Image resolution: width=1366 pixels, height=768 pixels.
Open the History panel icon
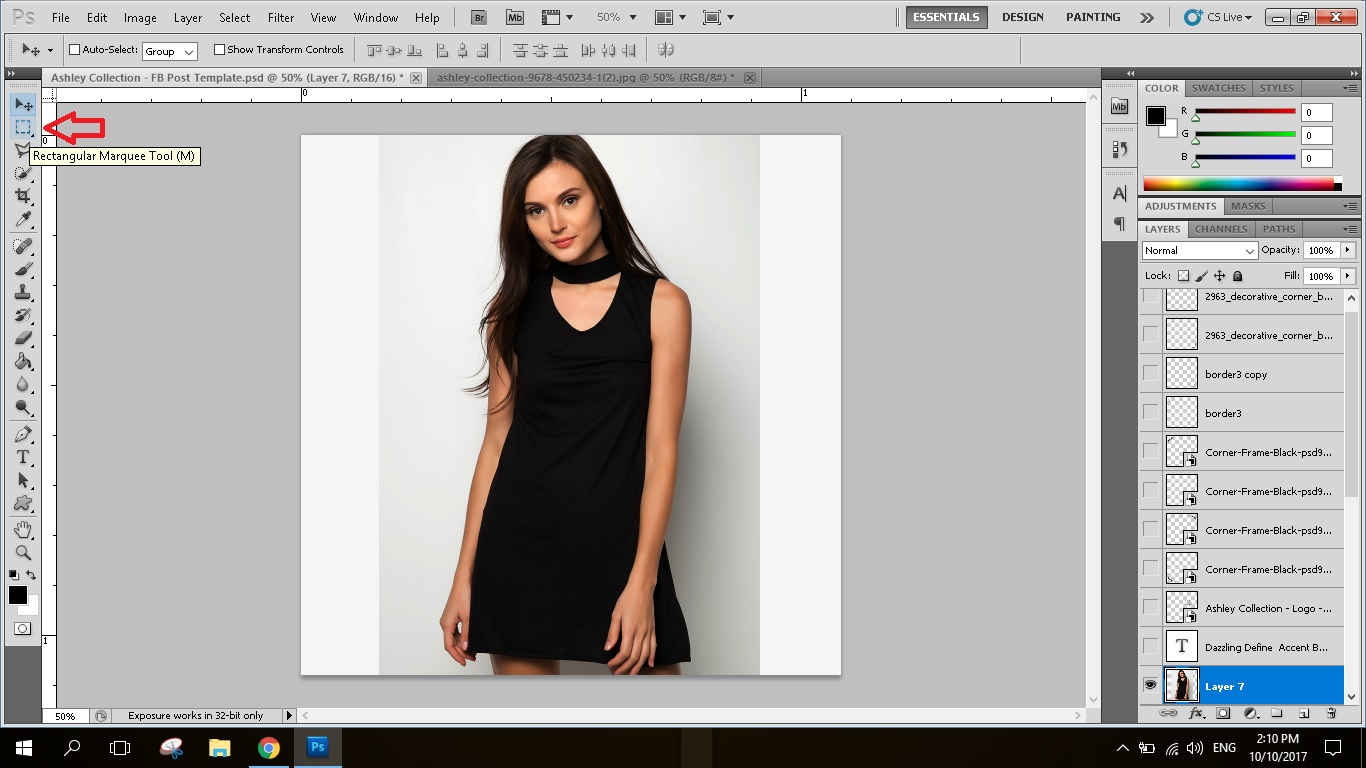[x=1120, y=149]
